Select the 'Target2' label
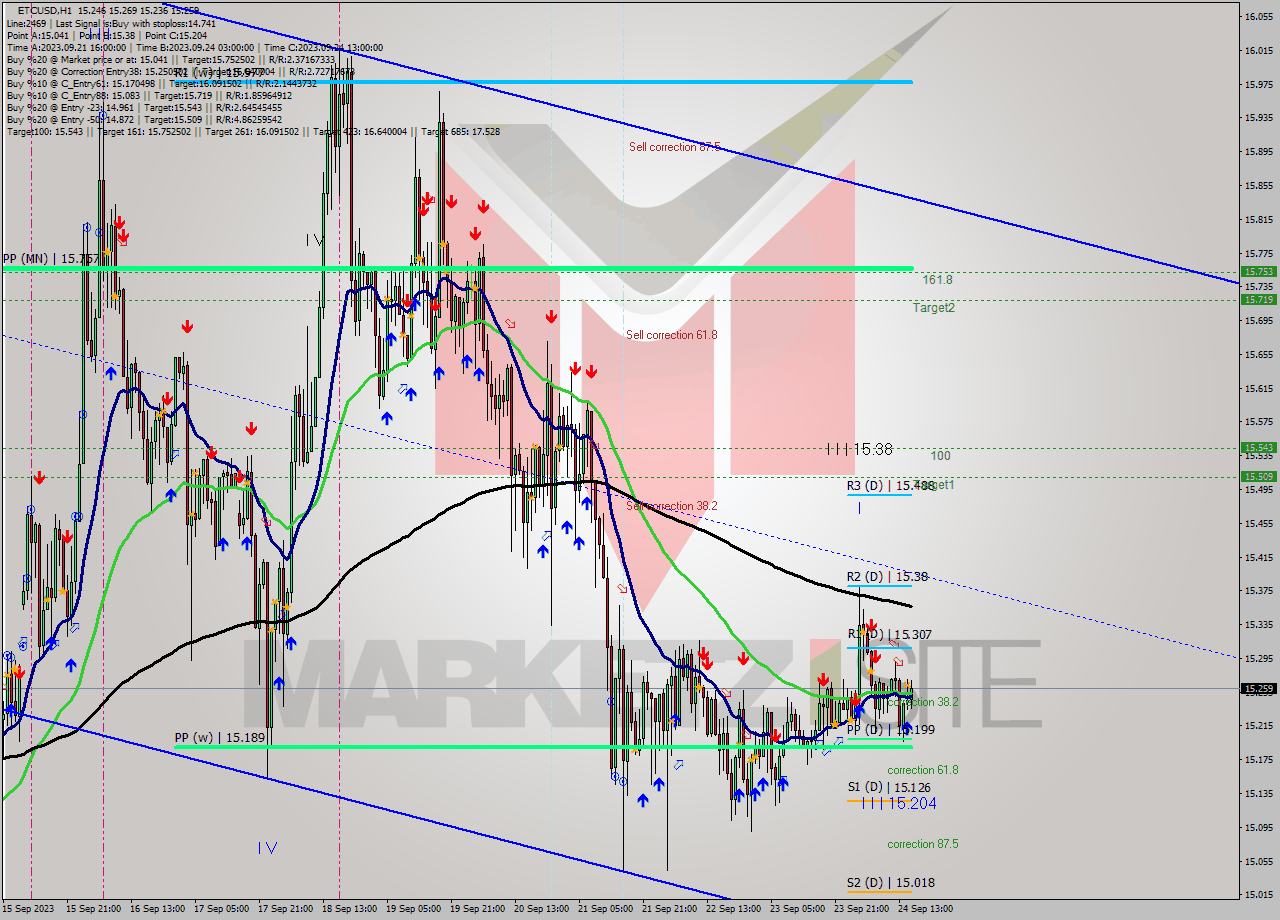The image size is (1280, 920). (x=933, y=308)
